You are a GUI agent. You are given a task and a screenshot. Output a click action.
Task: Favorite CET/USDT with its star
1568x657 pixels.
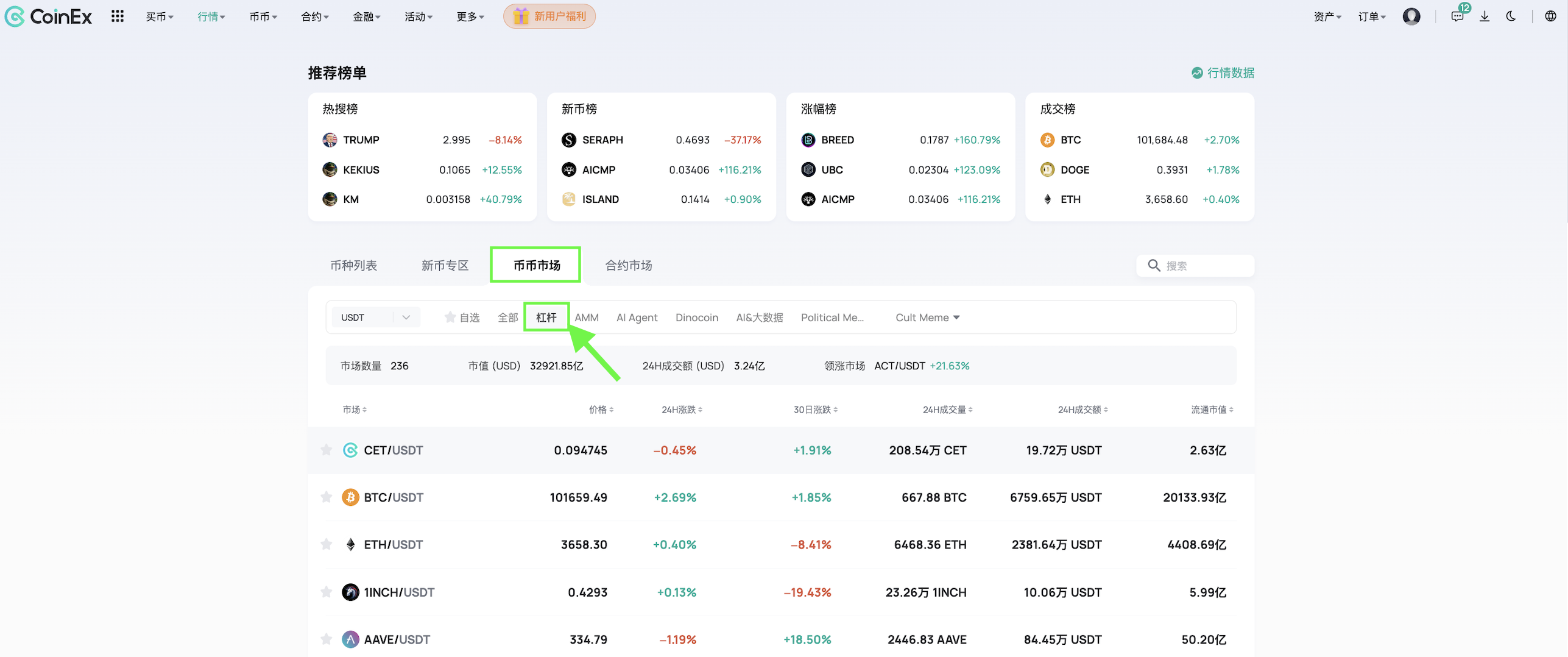[327, 450]
